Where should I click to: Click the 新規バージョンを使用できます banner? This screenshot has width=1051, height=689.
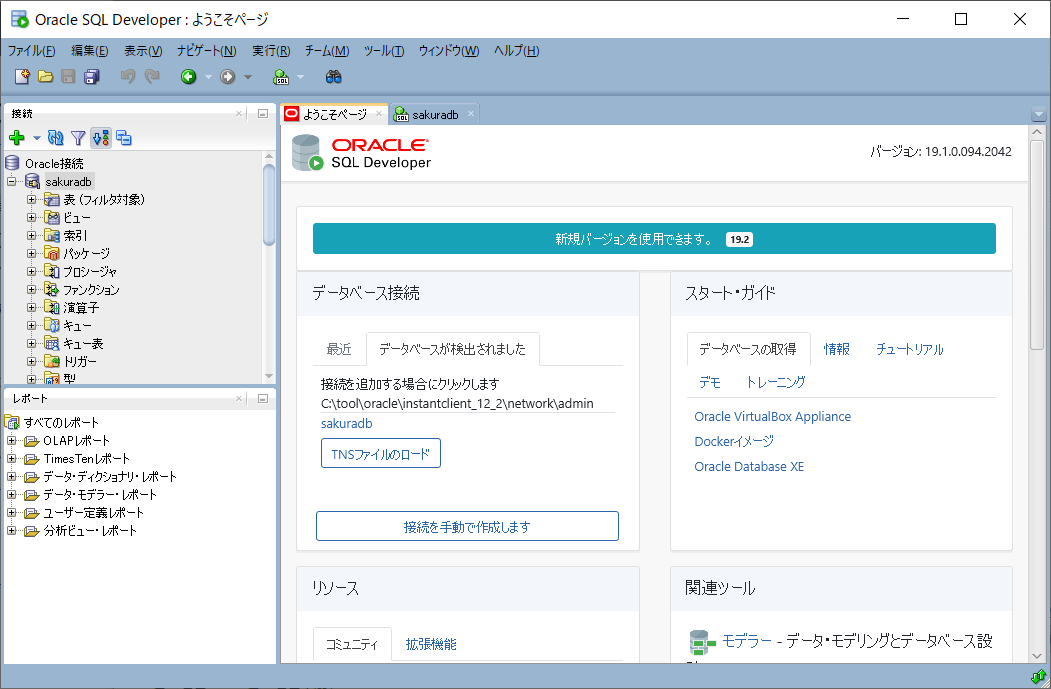[654, 239]
